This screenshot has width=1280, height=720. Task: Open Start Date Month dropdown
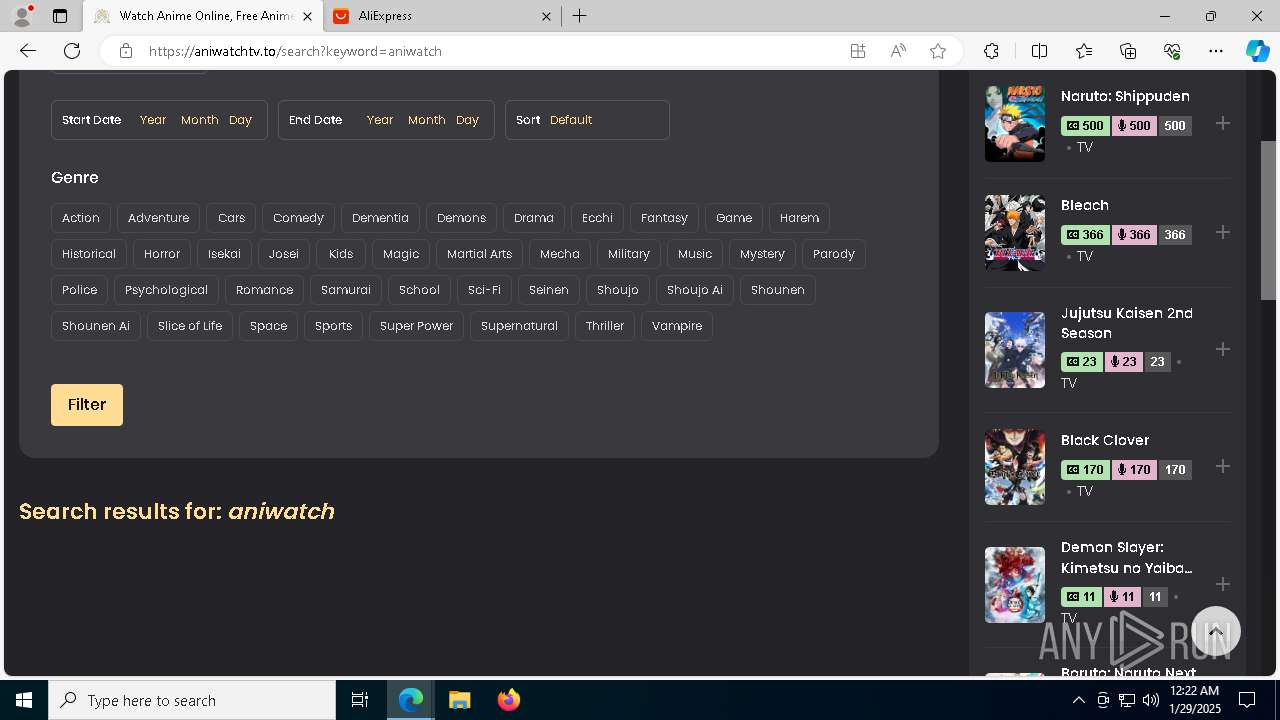tap(199, 120)
